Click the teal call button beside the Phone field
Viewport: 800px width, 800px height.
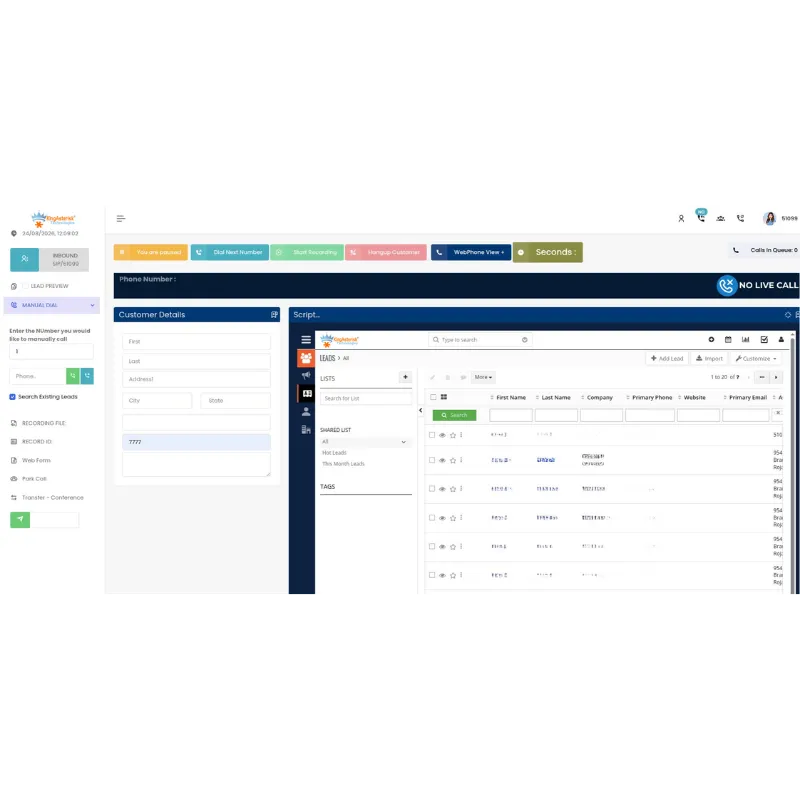click(87, 376)
